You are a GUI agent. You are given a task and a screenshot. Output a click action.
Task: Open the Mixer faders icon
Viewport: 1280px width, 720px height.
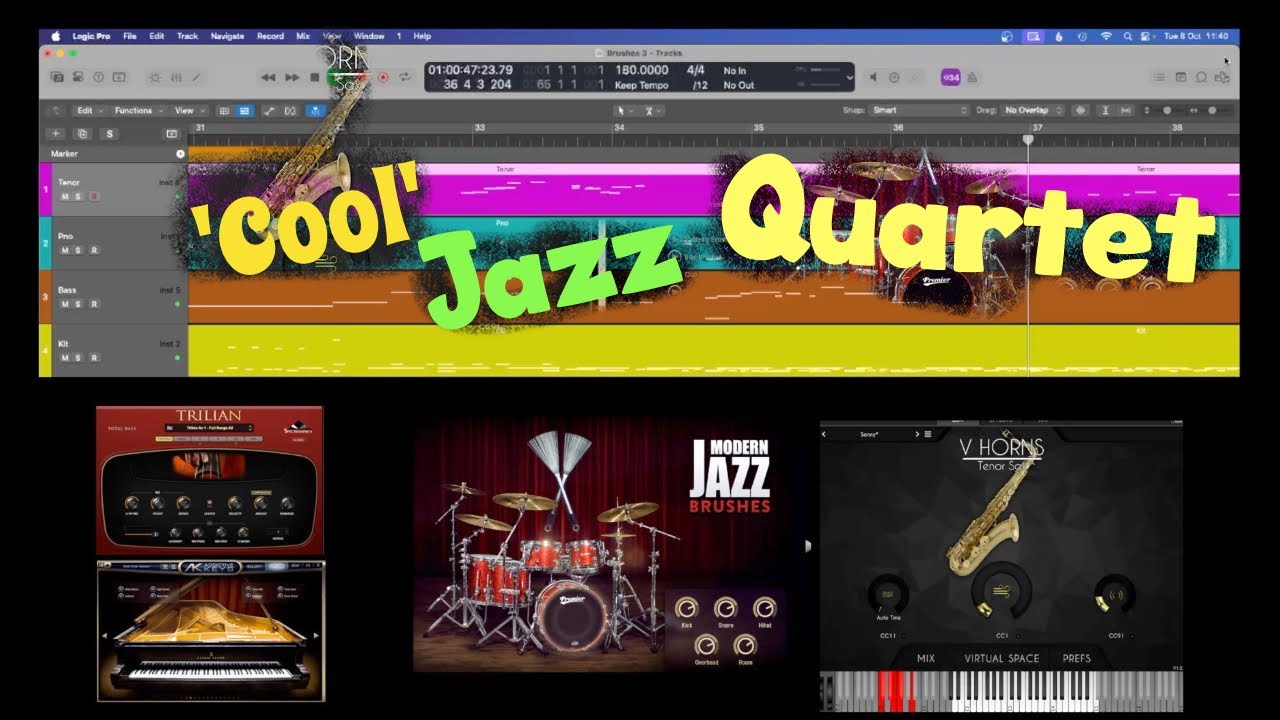point(176,77)
